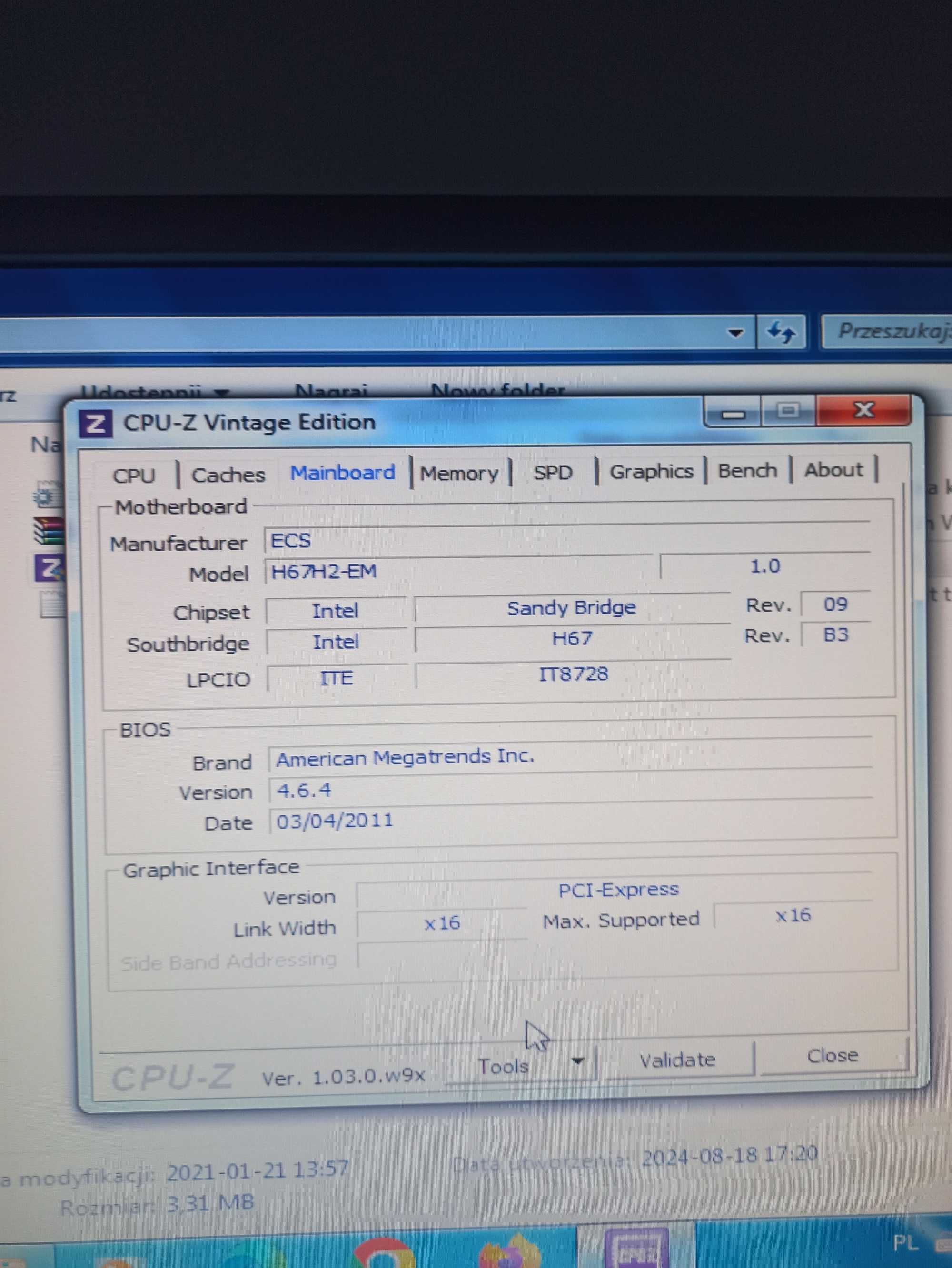Click BIOS Brand American Megatrends Inc.

(570, 757)
